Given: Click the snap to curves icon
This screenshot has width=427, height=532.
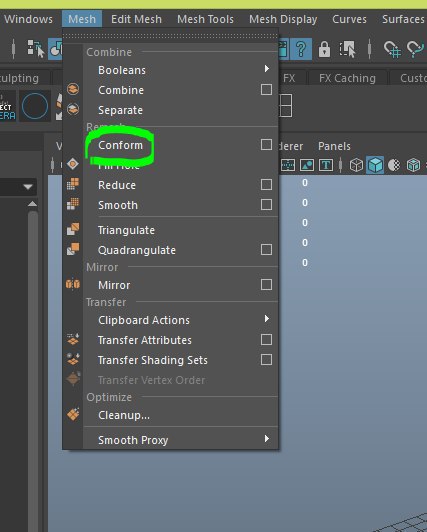Looking at the screenshot, I should tap(416, 50).
